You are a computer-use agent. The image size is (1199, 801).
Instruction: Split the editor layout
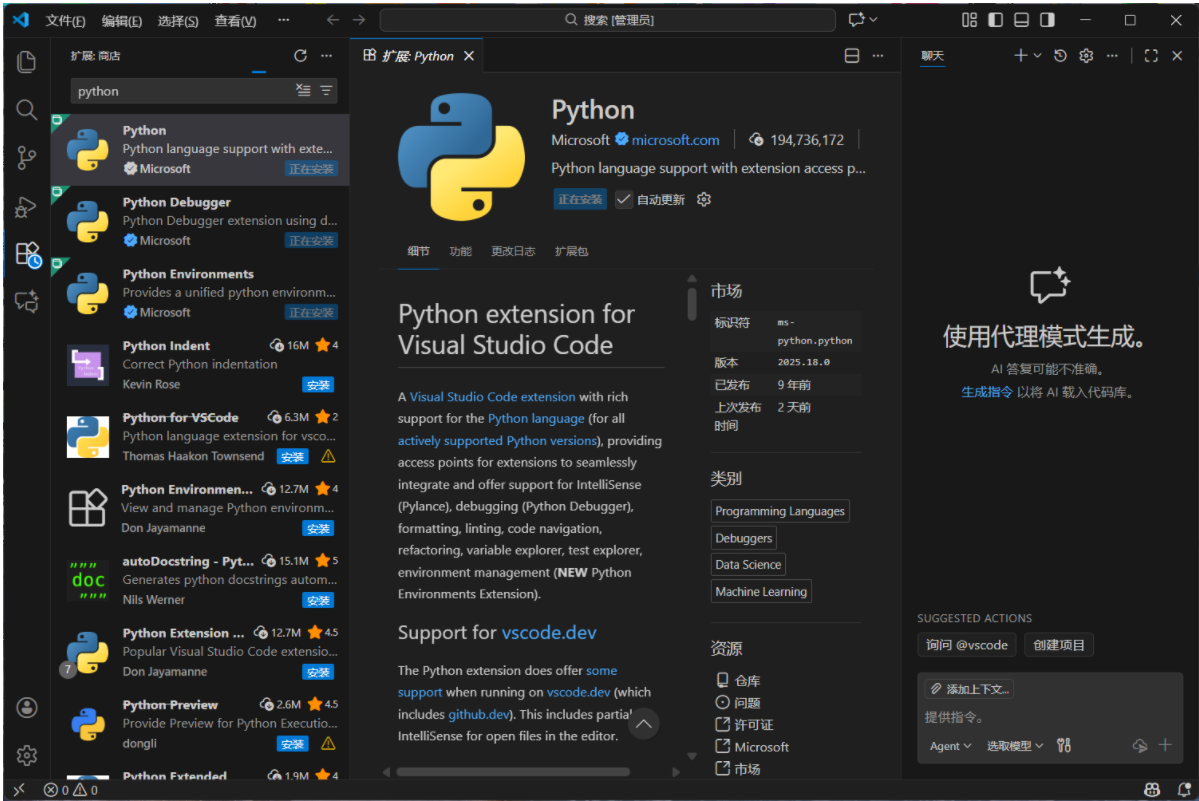point(852,56)
